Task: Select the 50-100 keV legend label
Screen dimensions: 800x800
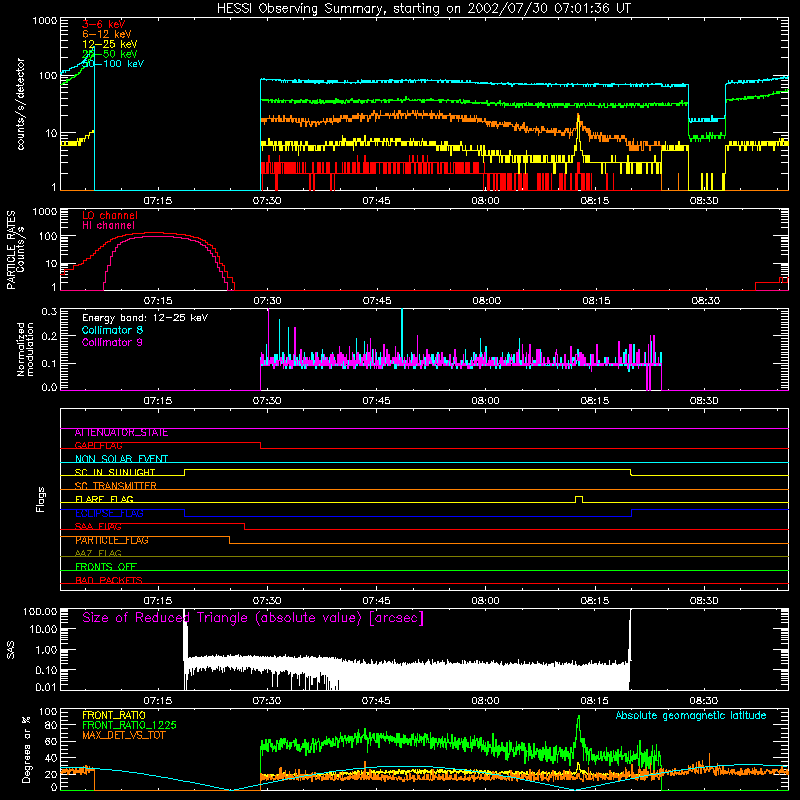Action: click(x=113, y=64)
